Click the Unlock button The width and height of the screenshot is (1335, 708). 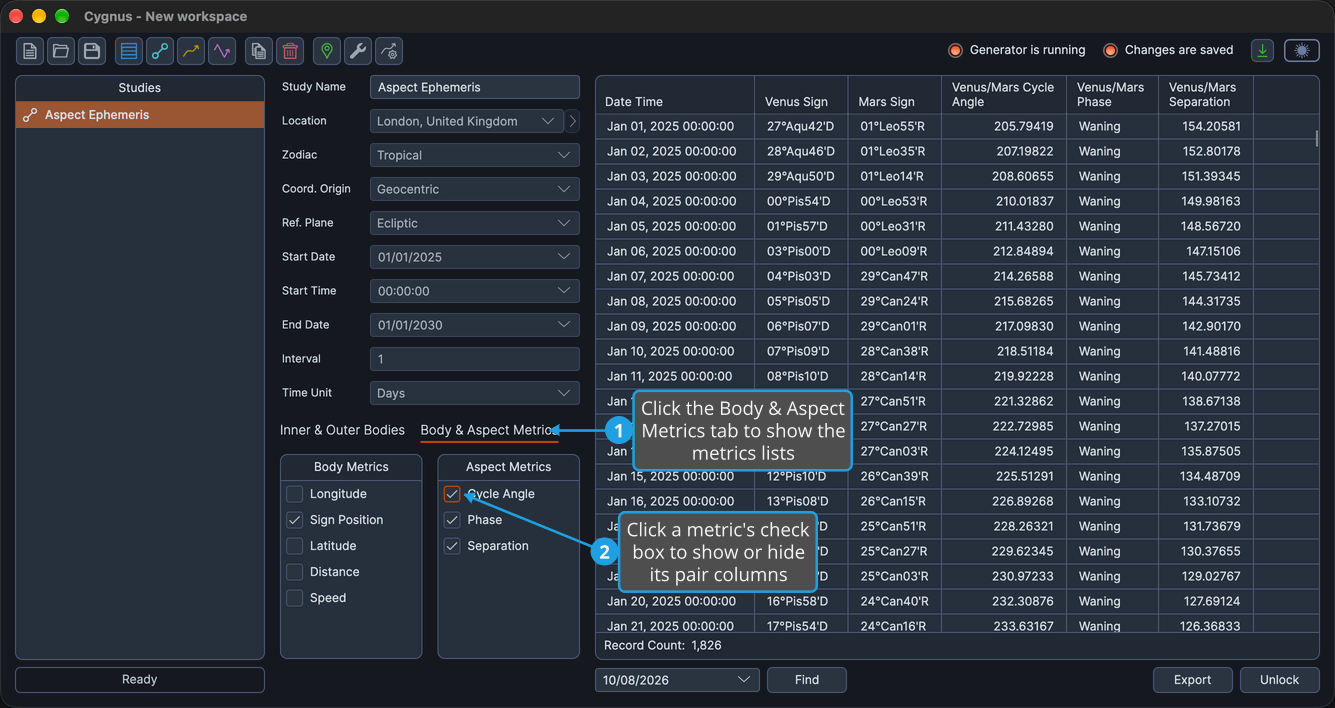[x=1279, y=680]
